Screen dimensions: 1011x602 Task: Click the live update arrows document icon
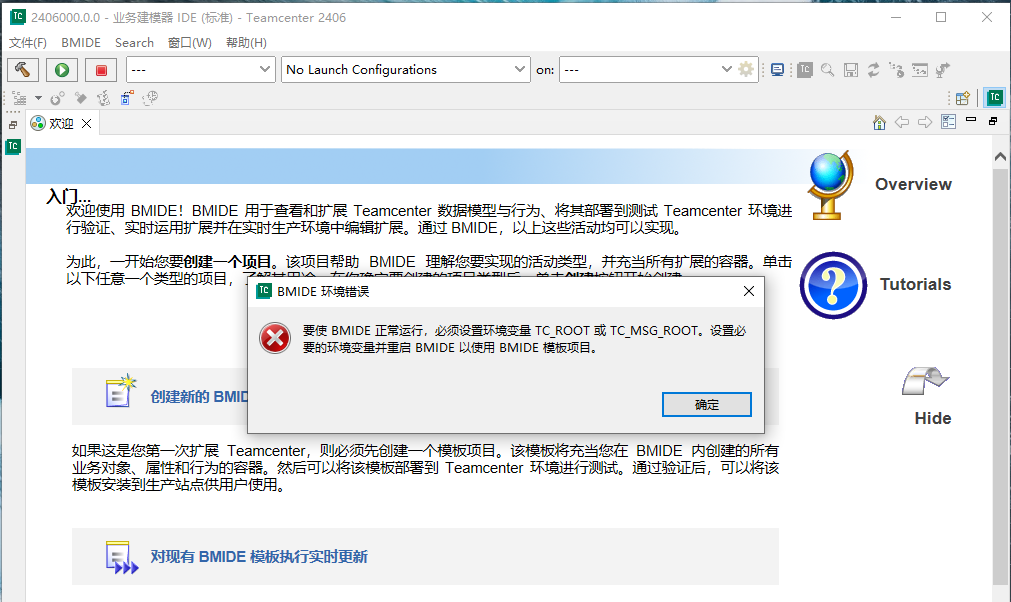coord(121,557)
